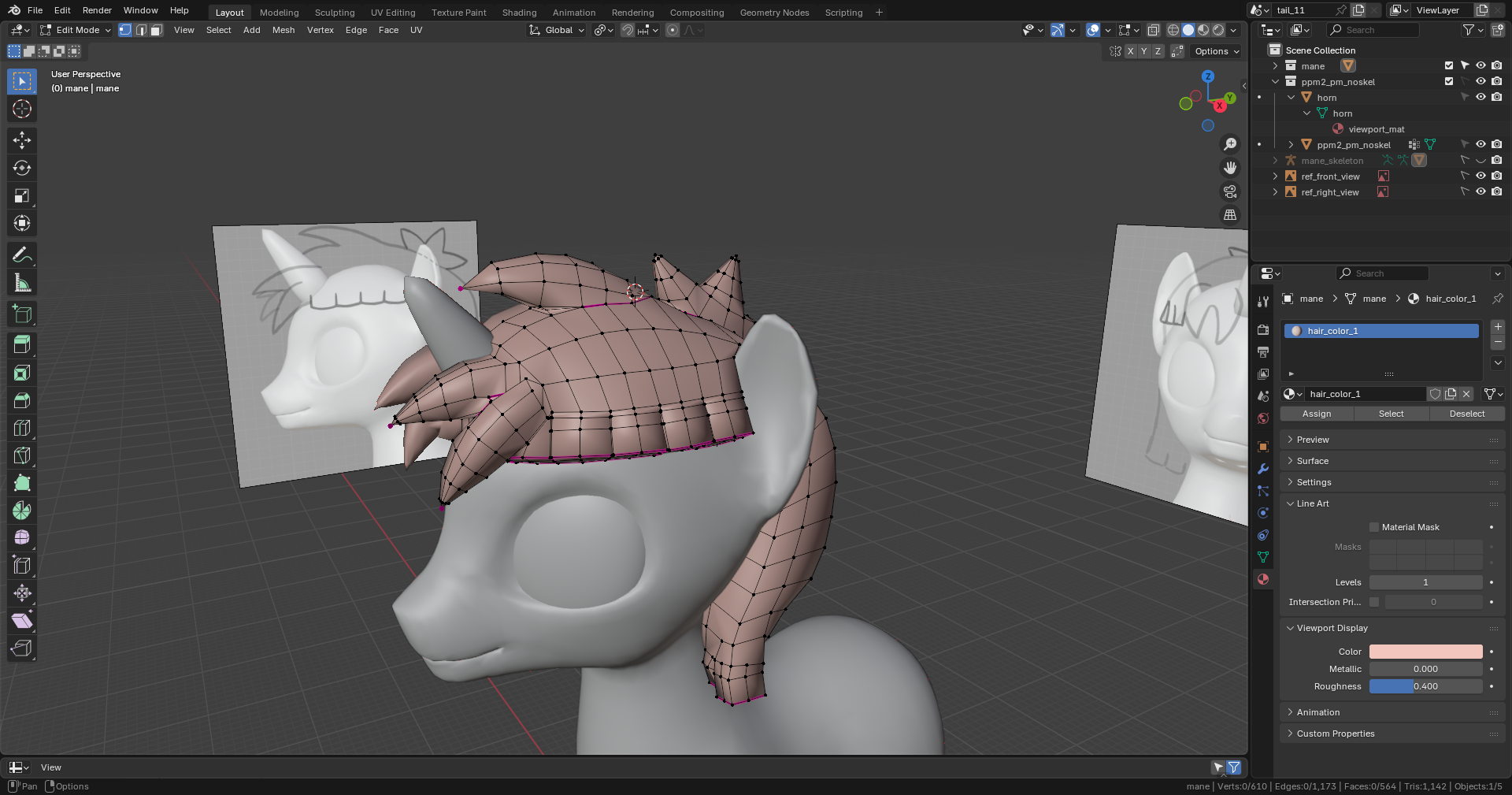Select the Rip Region tool
The image size is (1512, 795).
[22, 648]
